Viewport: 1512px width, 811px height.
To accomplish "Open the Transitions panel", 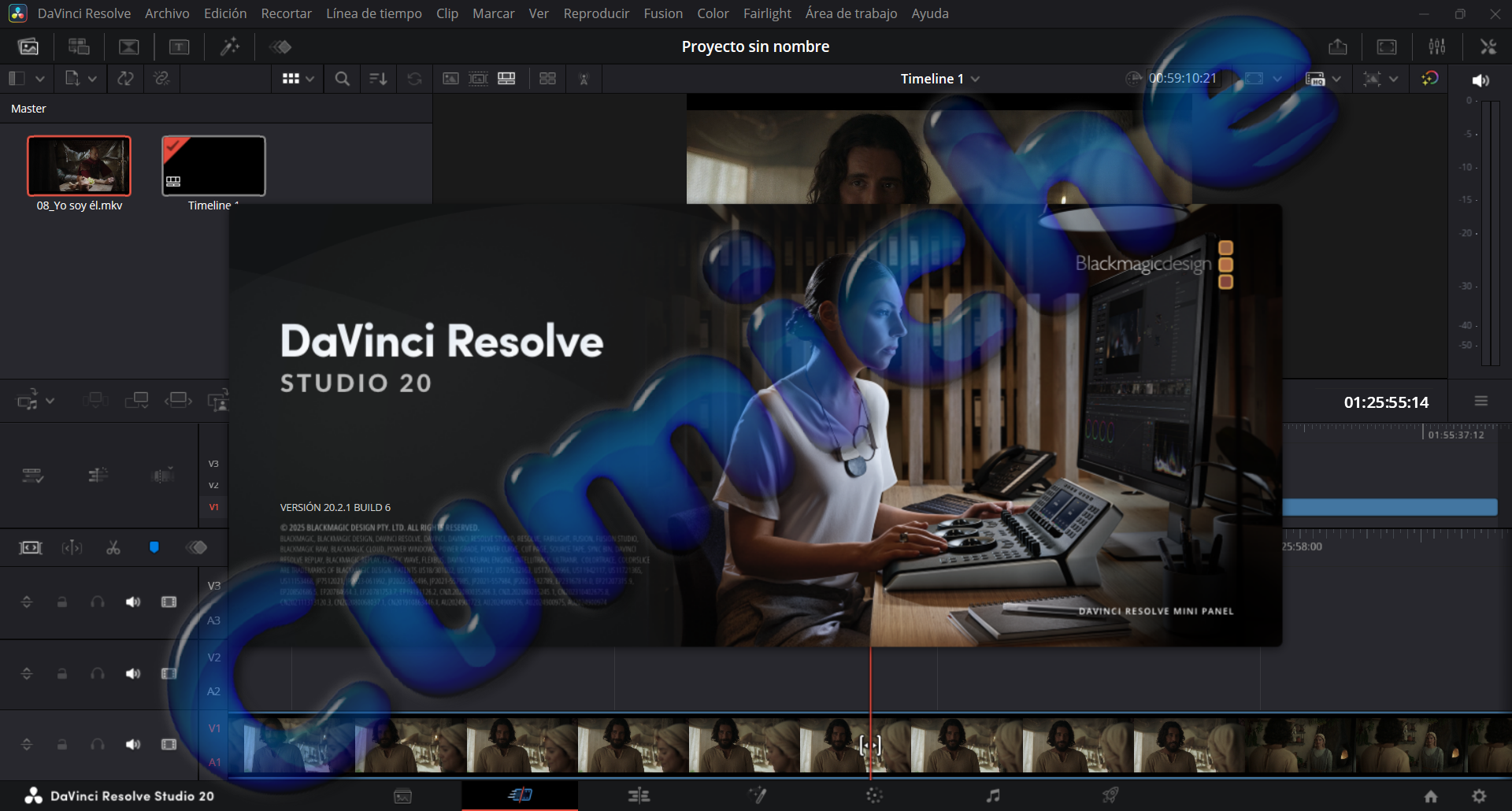I will tap(129, 46).
